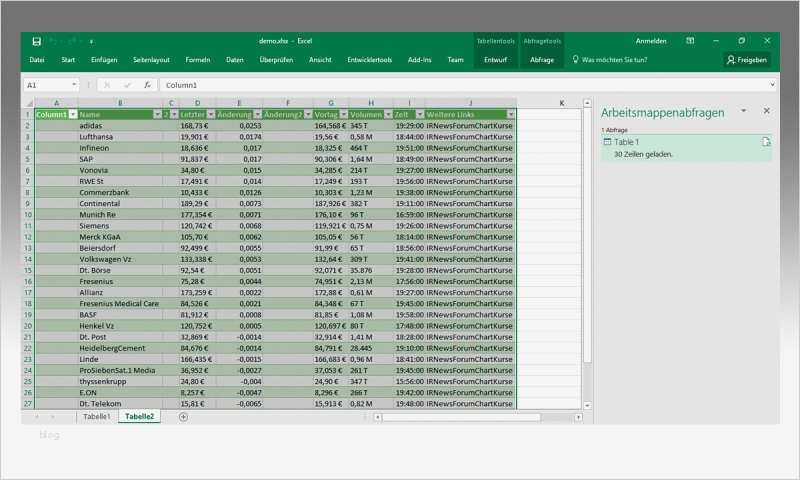This screenshot has height=480, width=800.
Task: Open the Column1 filter dropdown
Action: [73, 114]
